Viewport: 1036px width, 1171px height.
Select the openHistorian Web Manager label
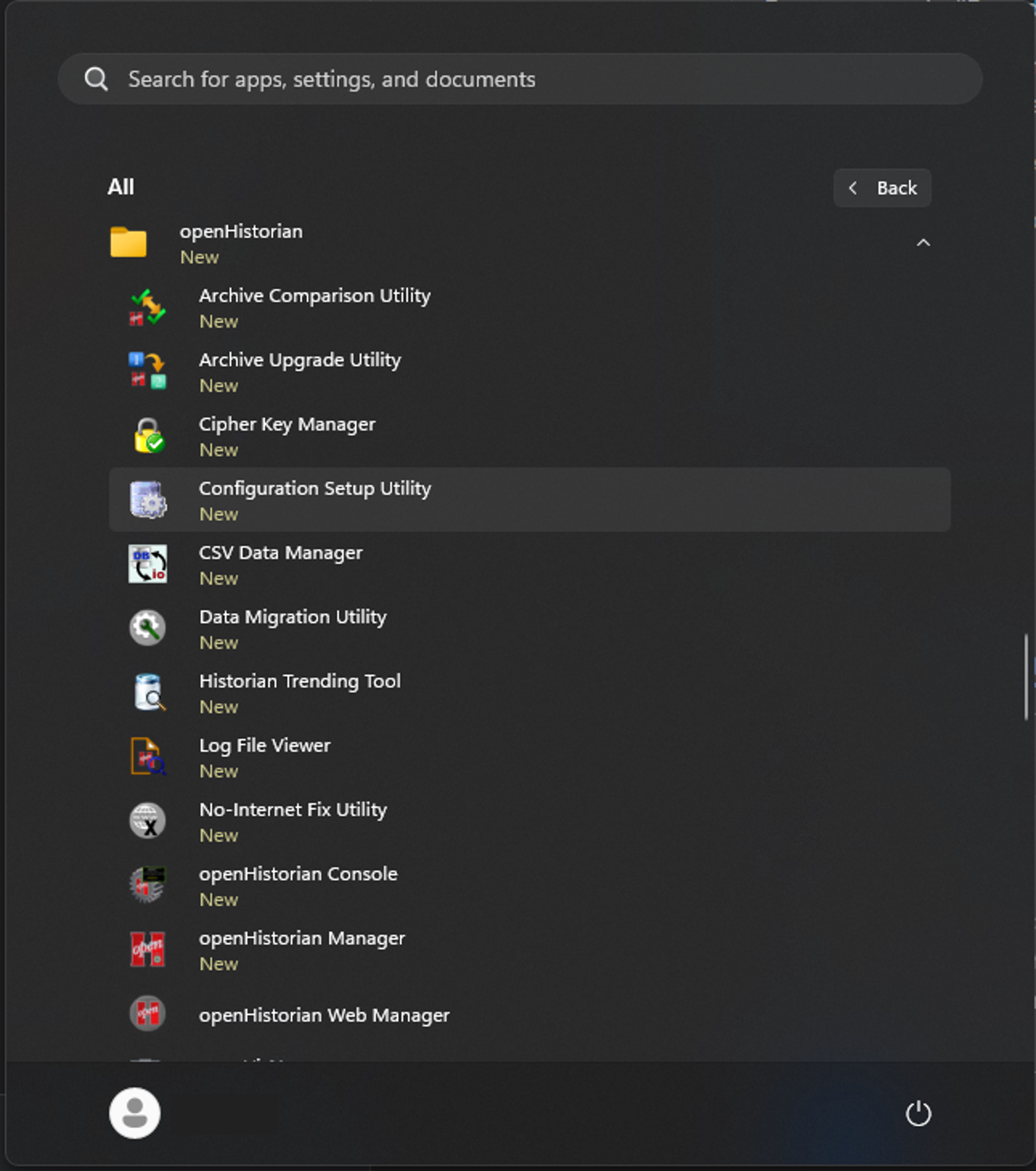tap(324, 1015)
